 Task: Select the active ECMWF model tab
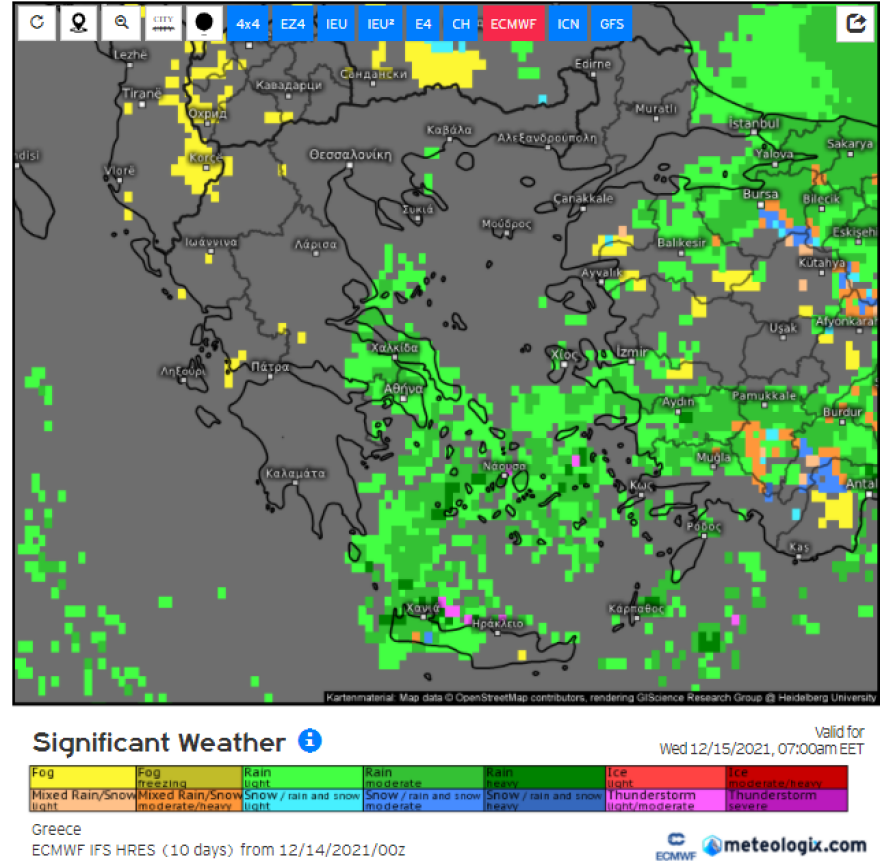[x=514, y=24]
